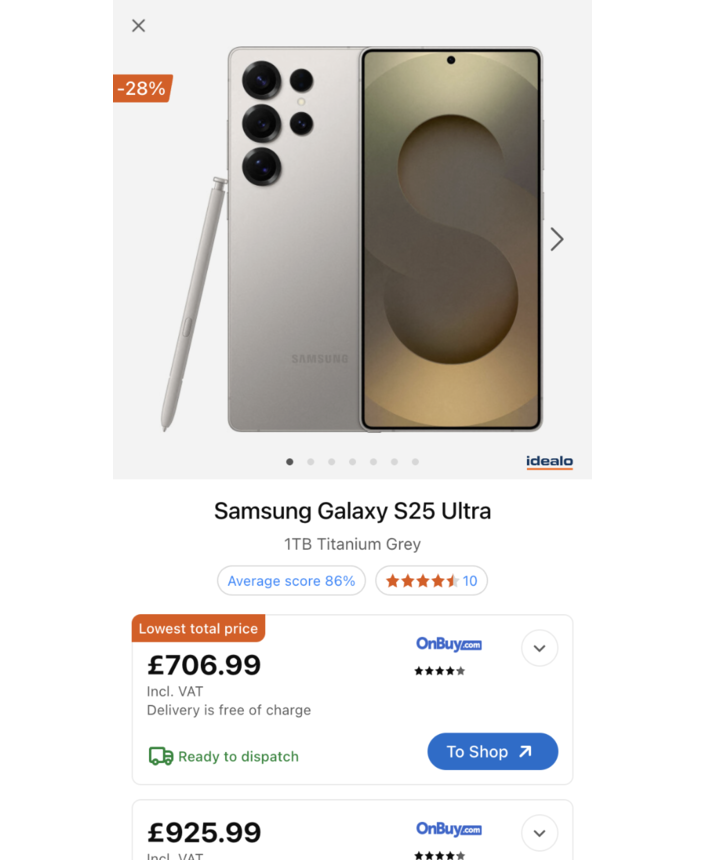Select the first image carousel dot
The height and width of the screenshot is (860, 706).
(x=290, y=462)
